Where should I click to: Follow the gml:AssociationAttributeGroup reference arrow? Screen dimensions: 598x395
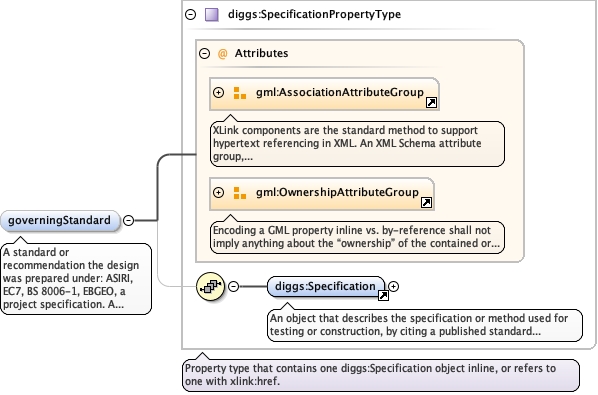(x=431, y=103)
